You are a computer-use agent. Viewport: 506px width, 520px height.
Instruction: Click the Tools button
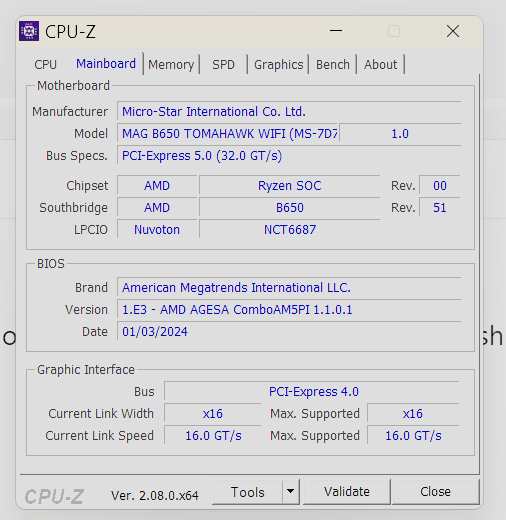pos(248,492)
